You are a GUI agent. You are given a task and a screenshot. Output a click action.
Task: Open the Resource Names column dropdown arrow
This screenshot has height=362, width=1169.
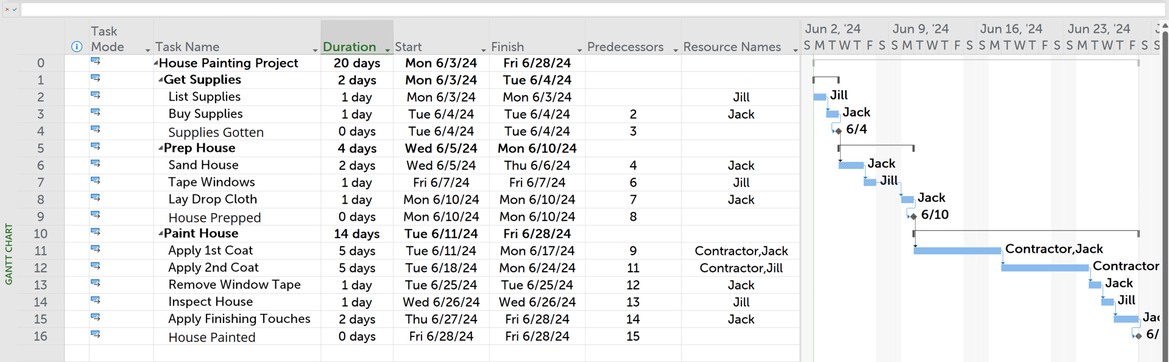(x=797, y=49)
